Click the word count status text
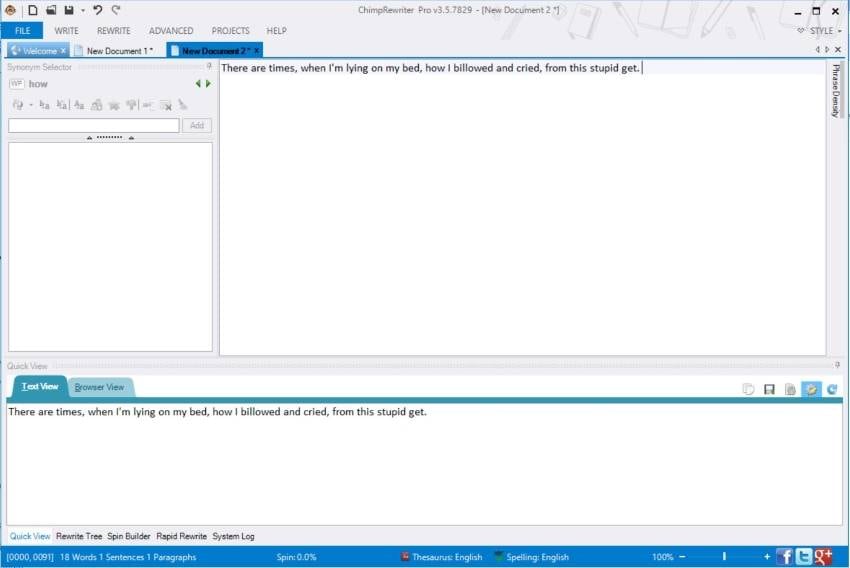850x568 pixels. point(128,557)
